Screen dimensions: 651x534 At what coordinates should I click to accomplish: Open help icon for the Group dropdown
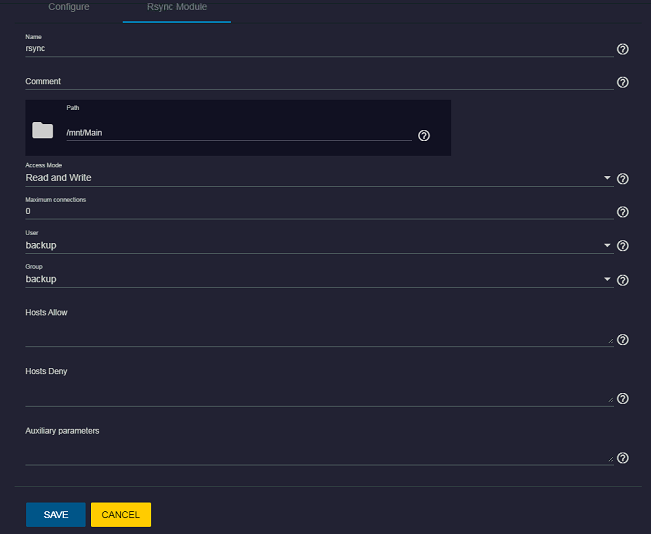(x=622, y=280)
